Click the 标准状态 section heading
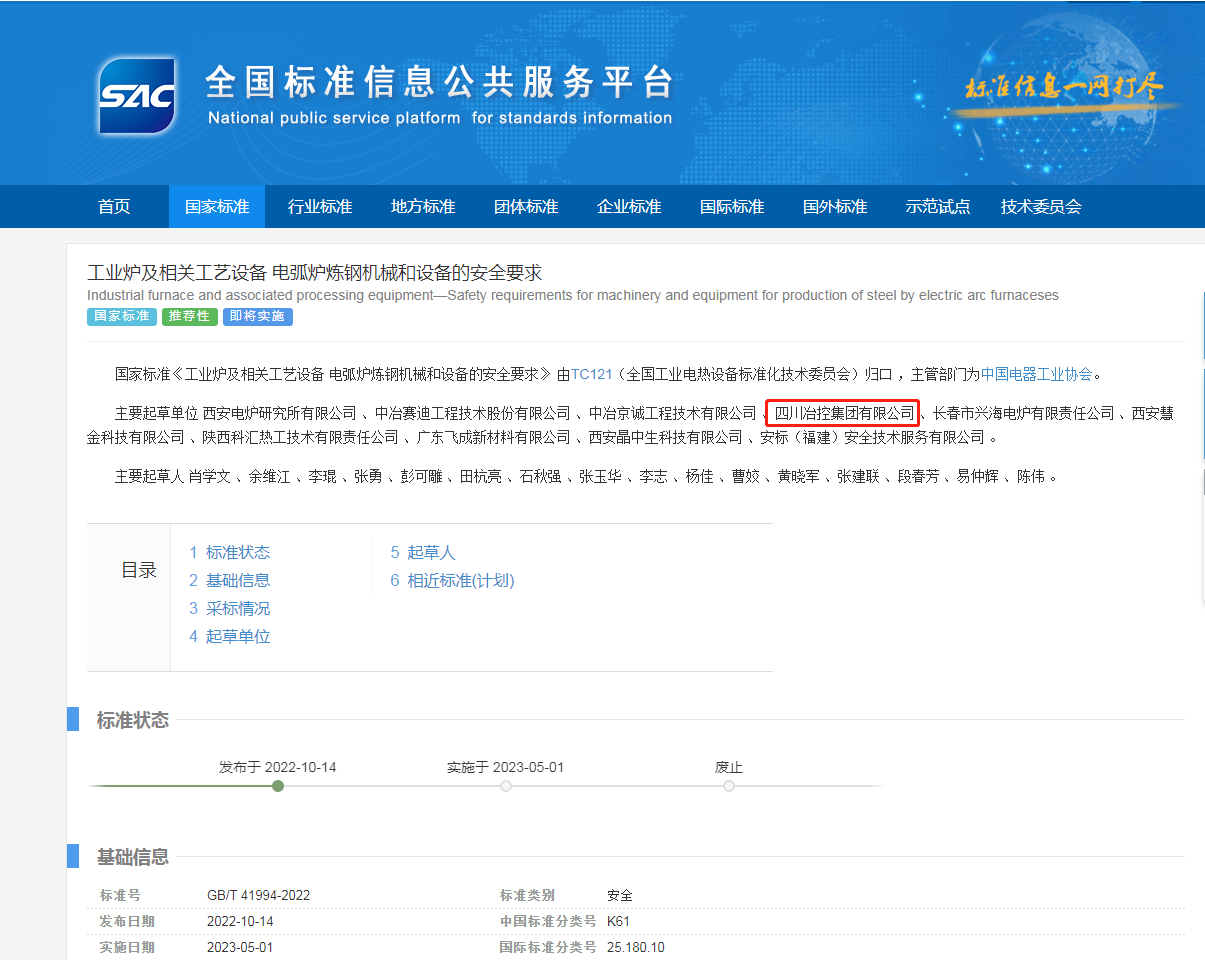The height and width of the screenshot is (960, 1205). [x=133, y=720]
